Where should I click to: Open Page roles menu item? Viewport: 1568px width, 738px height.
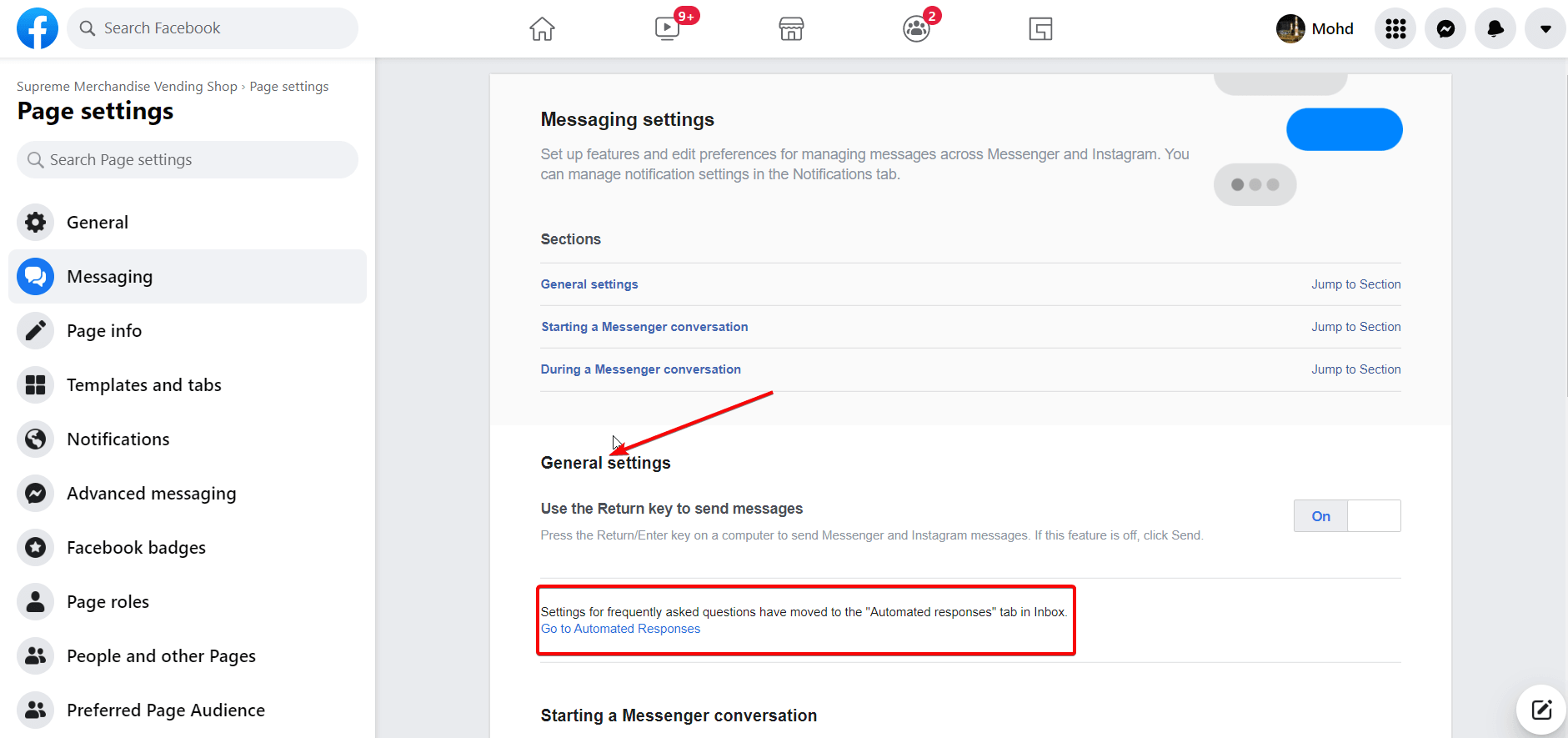188,602
